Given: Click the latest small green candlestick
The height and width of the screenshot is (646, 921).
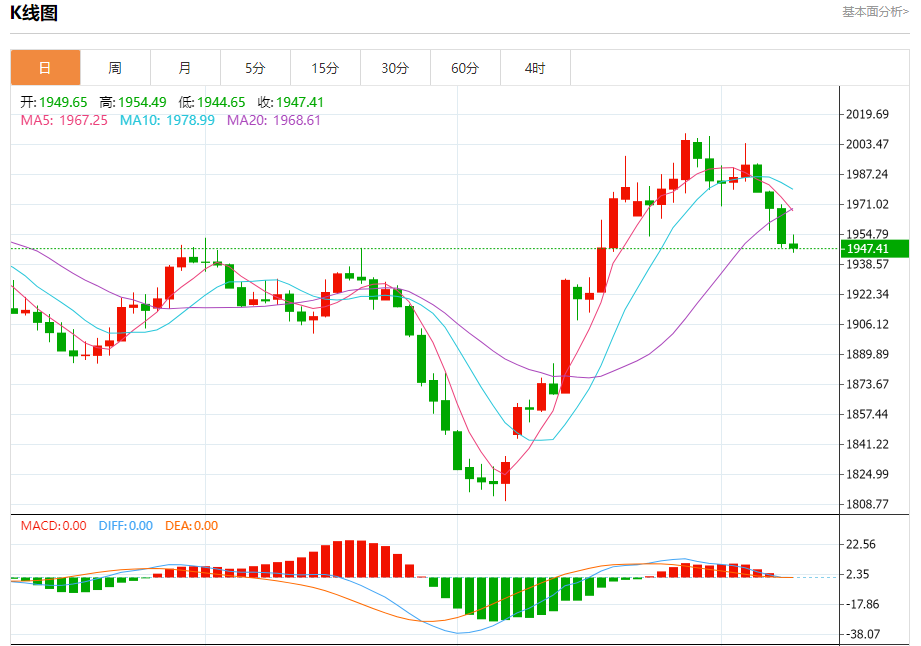Looking at the screenshot, I should pos(794,246).
